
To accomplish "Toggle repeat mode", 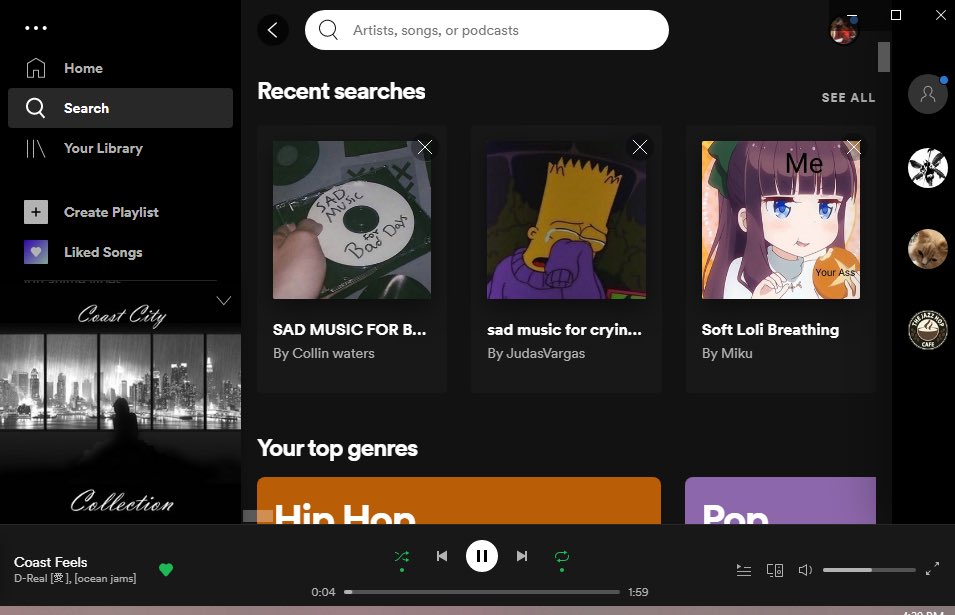I will pos(562,556).
